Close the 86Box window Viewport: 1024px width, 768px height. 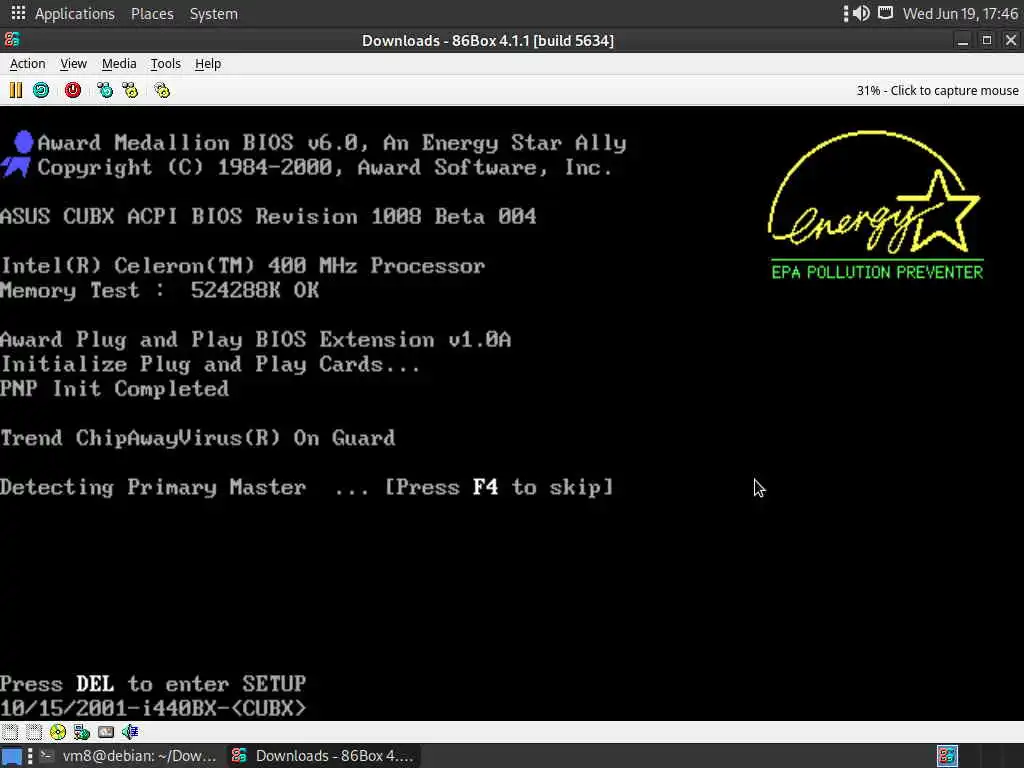1011,40
